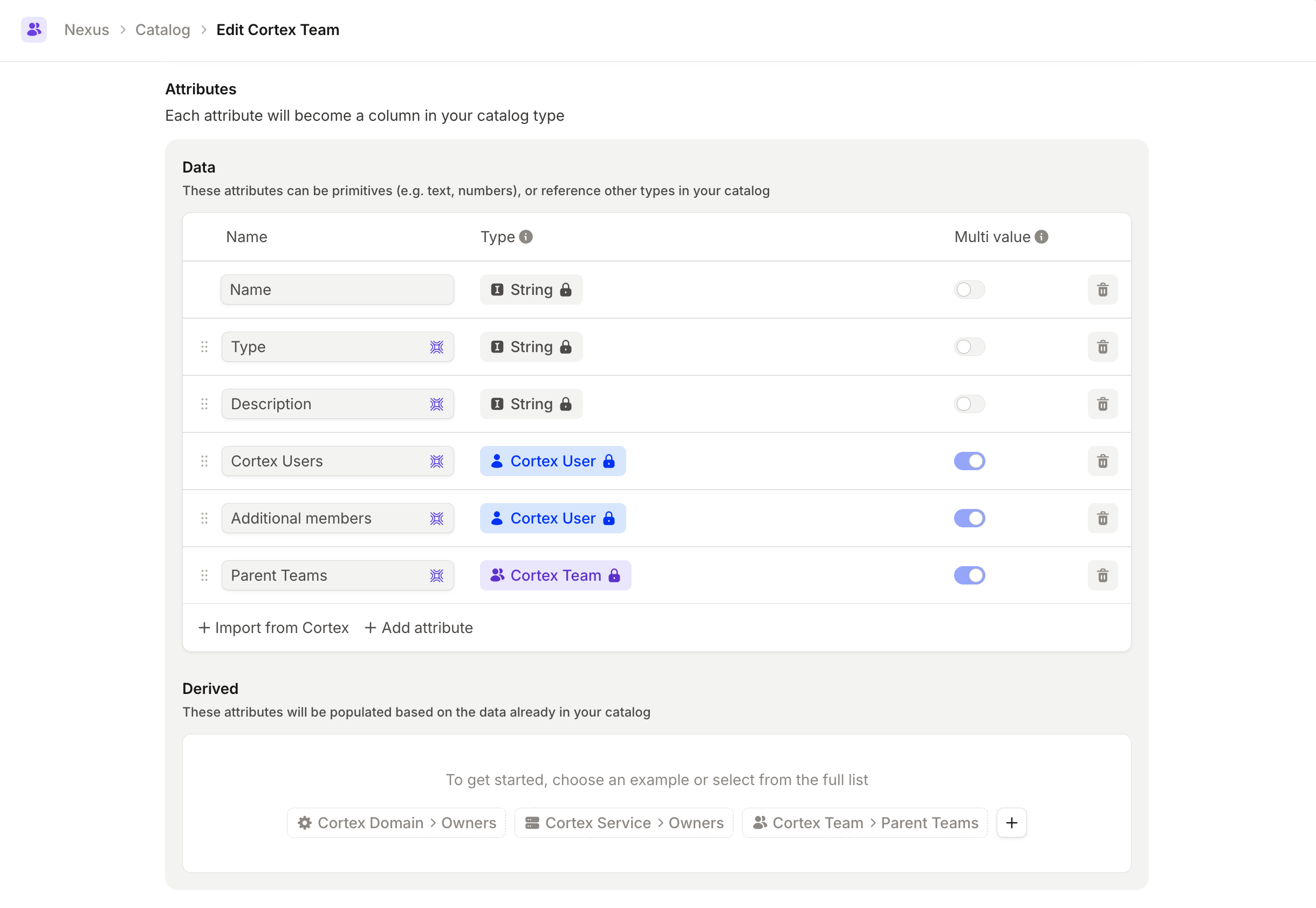Click the Cortex Users name field

(337, 461)
